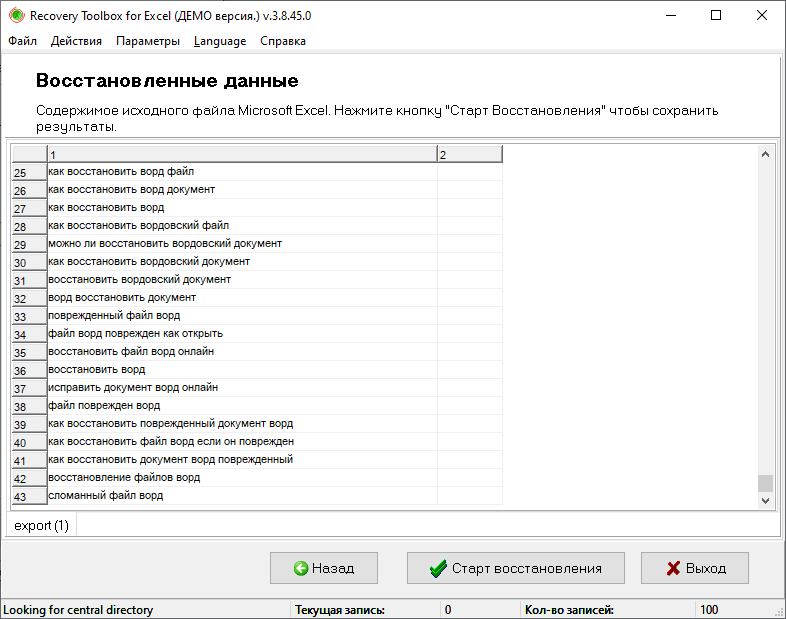Select cell 'поврежденный файл ворд'

242,316
